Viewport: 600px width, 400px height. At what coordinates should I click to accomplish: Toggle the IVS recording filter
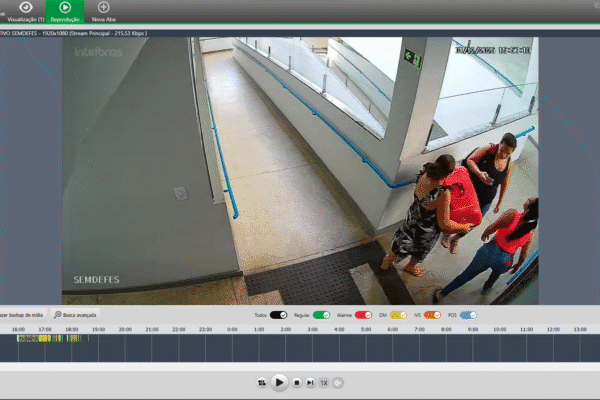tap(432, 314)
